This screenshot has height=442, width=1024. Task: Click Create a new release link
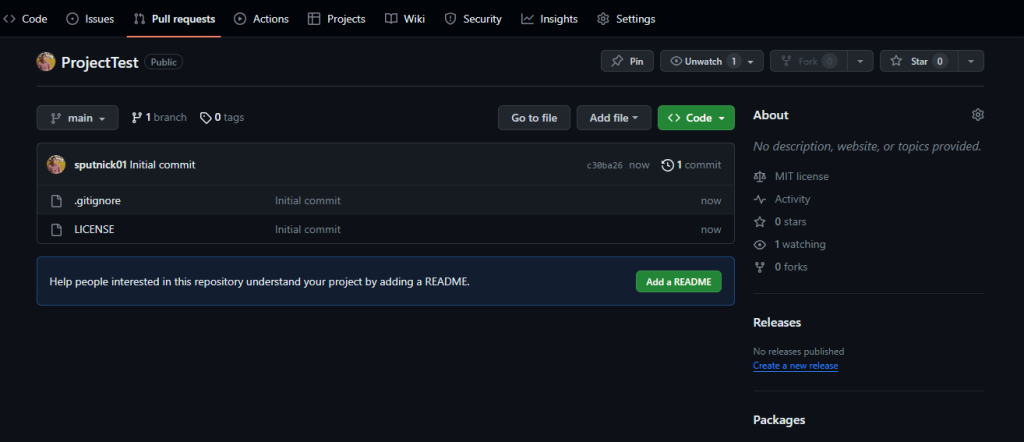(795, 366)
